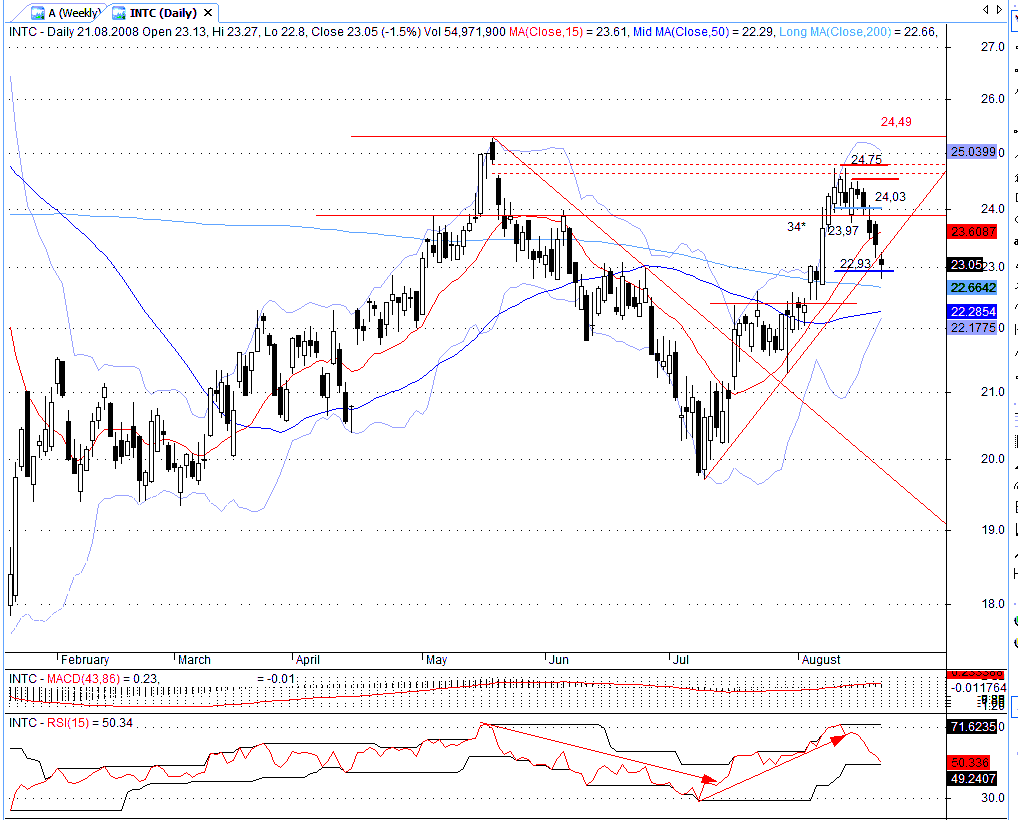Click the 22,93 chart annotation
The height and width of the screenshot is (820, 1018).
pyautogui.click(x=855, y=264)
